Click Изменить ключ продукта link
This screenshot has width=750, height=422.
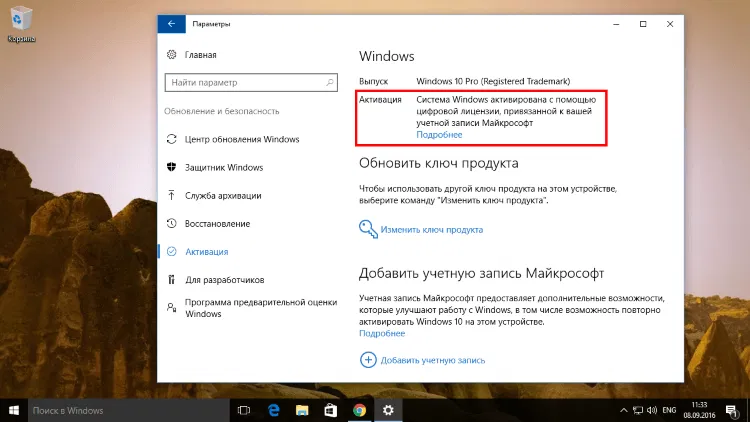pos(432,230)
